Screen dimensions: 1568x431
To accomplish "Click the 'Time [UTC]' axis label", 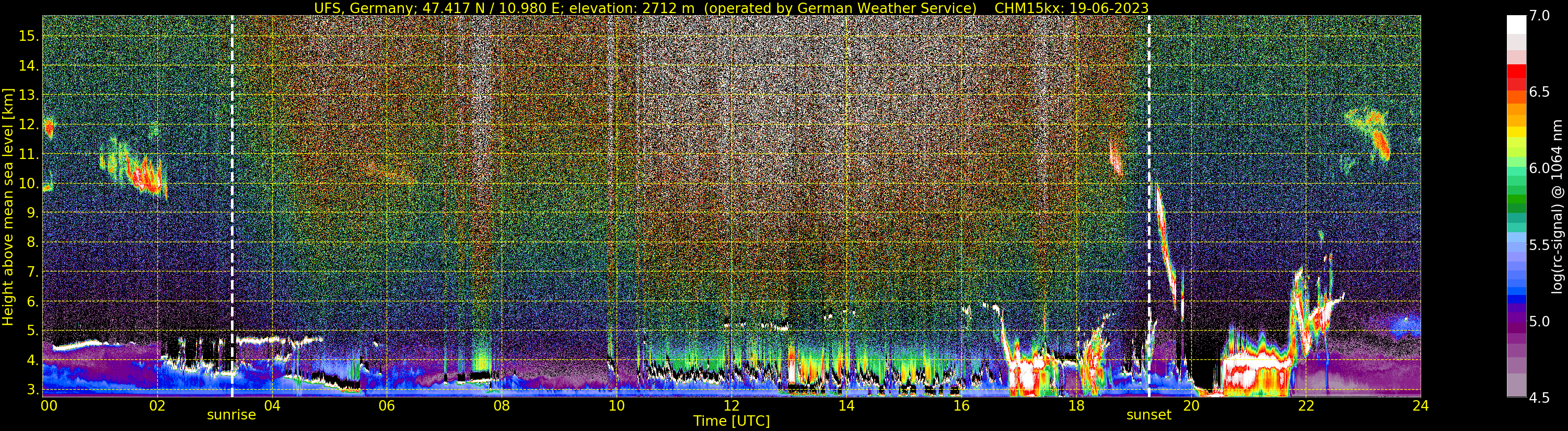I will click(731, 421).
